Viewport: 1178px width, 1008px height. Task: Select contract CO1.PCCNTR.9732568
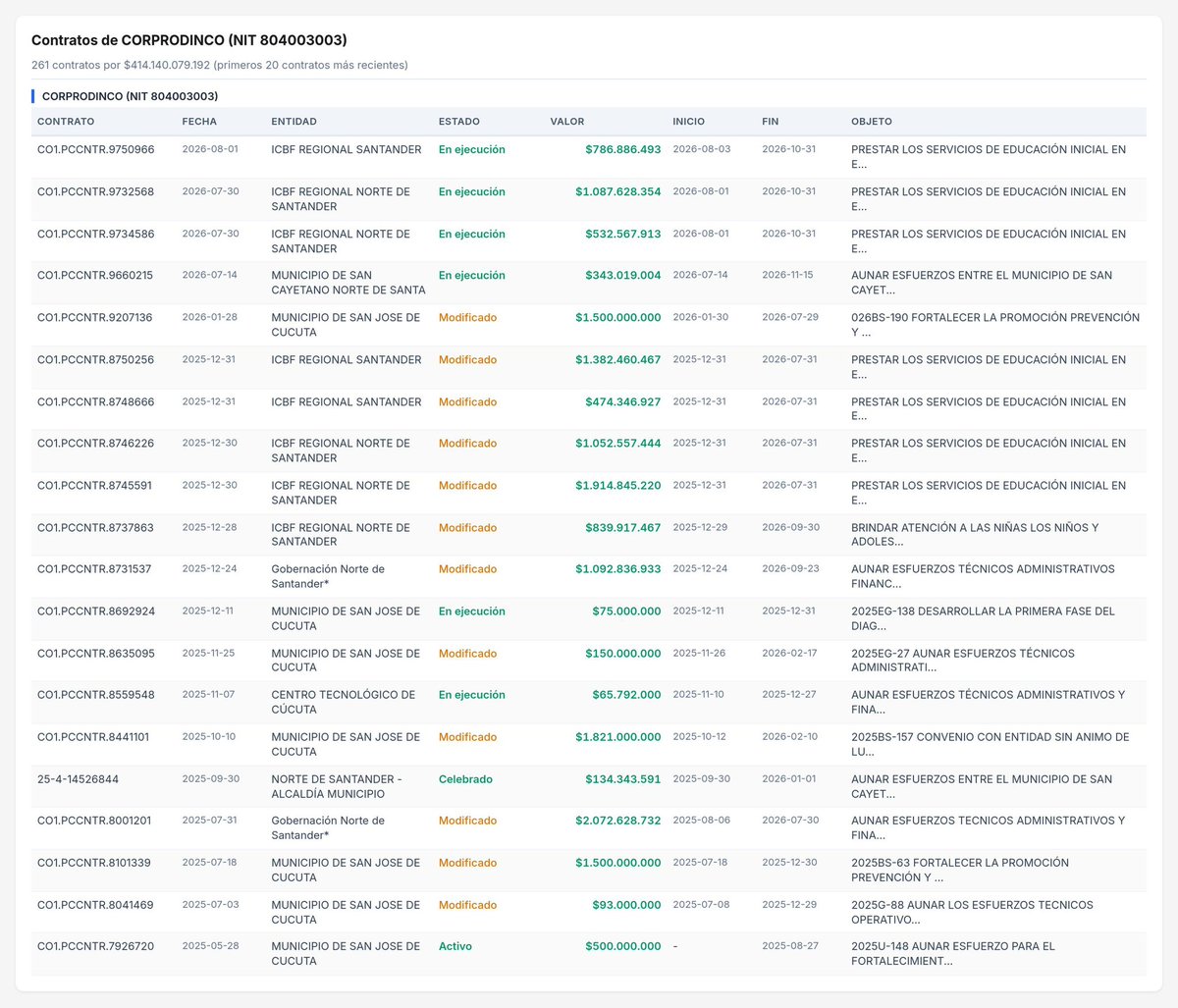click(96, 191)
